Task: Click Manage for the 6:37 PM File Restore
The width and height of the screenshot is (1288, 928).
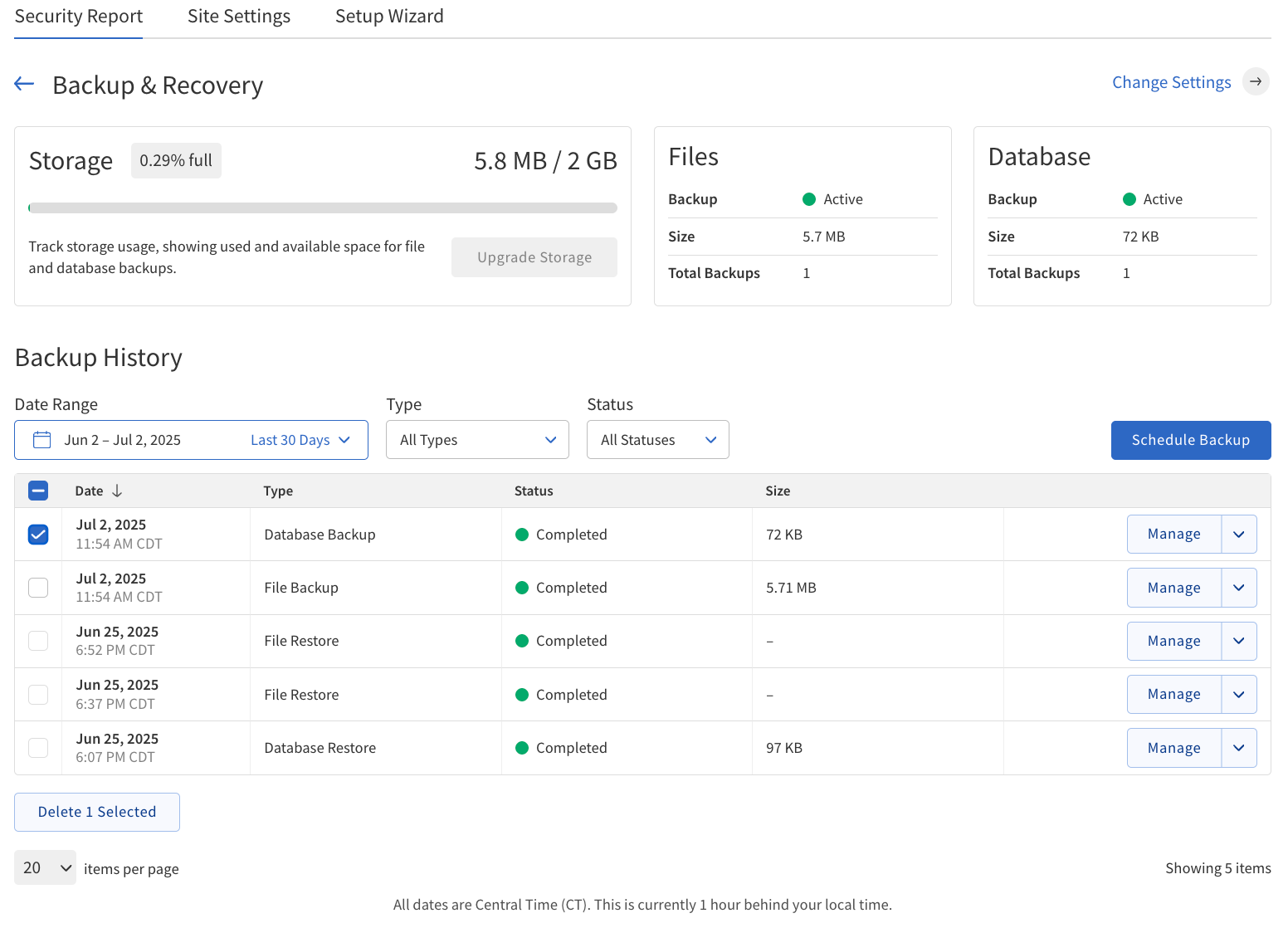Action: tap(1173, 694)
